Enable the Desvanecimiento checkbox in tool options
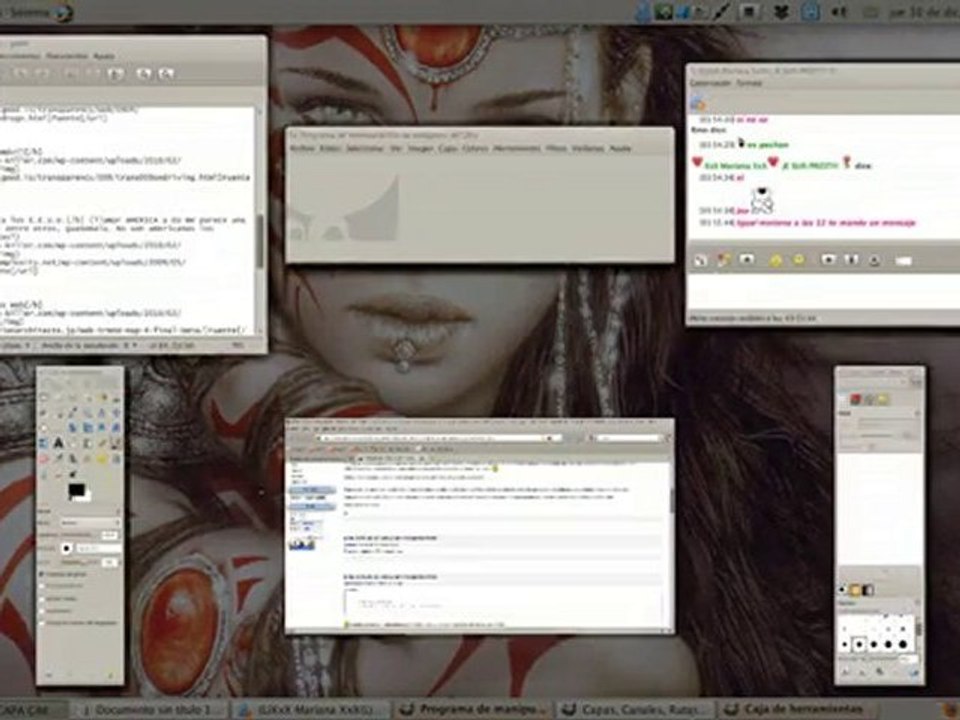Screen dimensions: 960x720 tap(41, 586)
